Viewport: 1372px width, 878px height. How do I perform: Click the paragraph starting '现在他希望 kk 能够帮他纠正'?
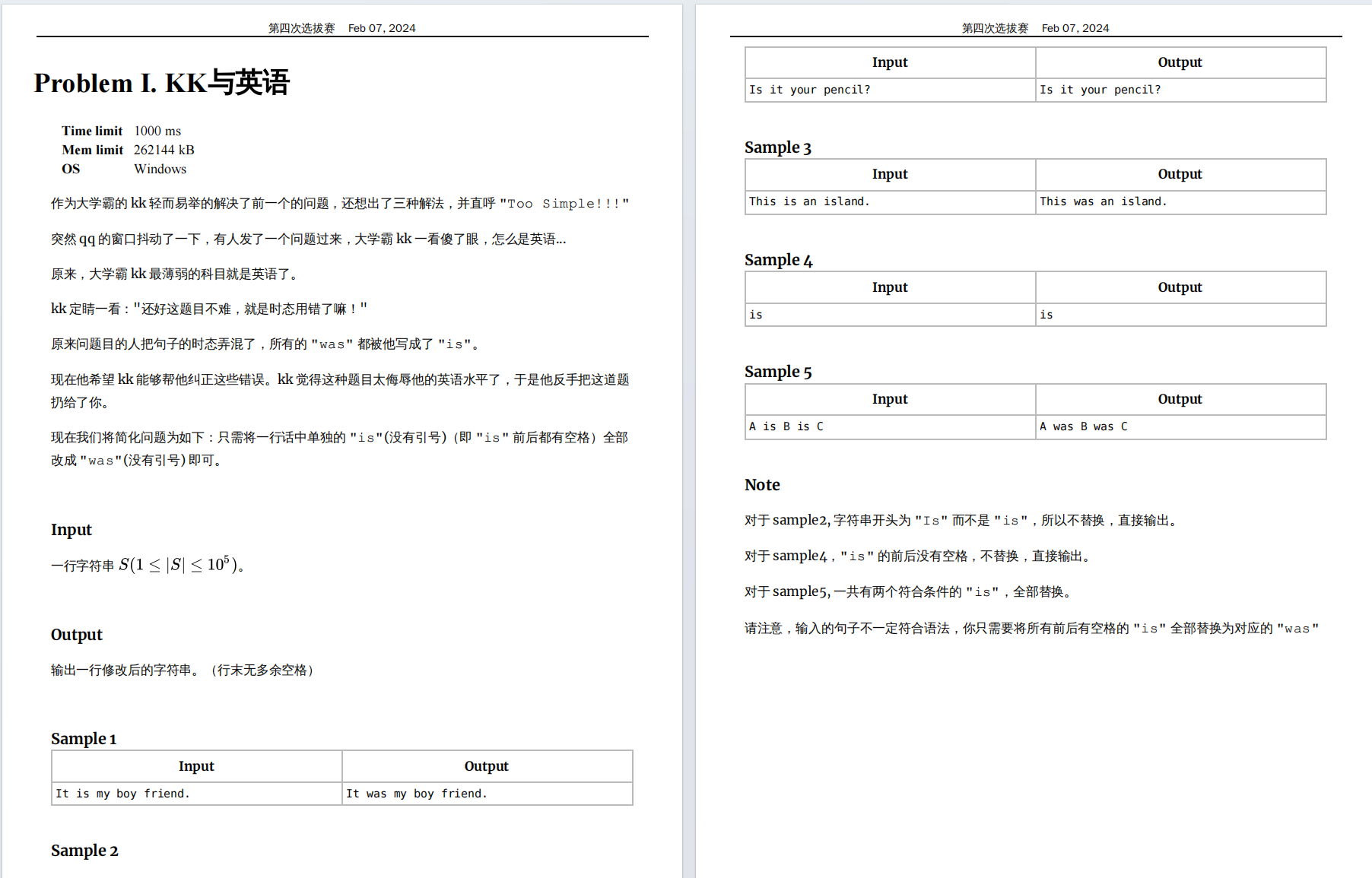[x=340, y=391]
